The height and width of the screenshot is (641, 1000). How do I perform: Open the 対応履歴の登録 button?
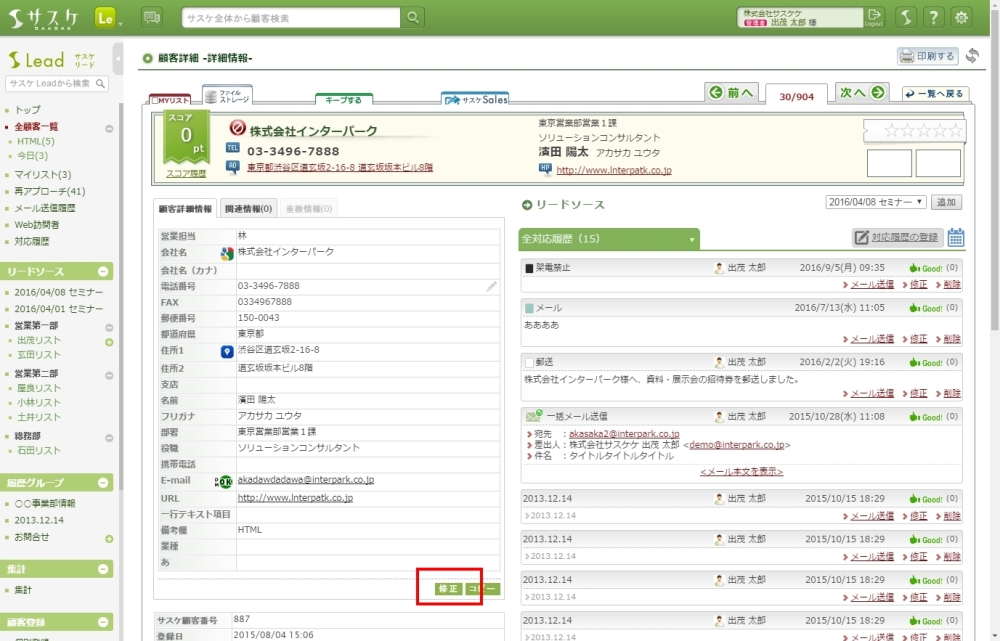[897, 238]
